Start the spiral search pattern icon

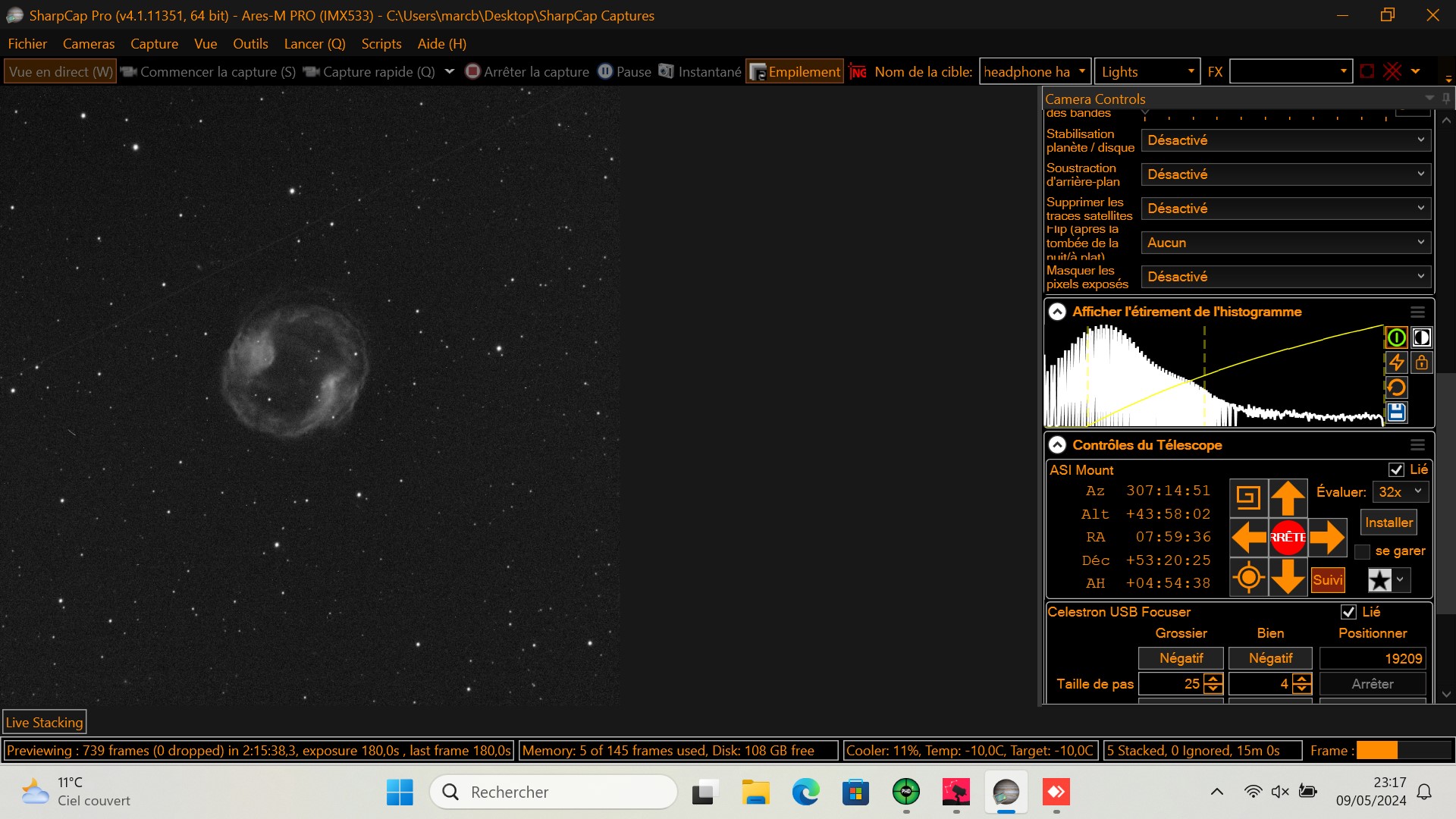(x=1248, y=498)
